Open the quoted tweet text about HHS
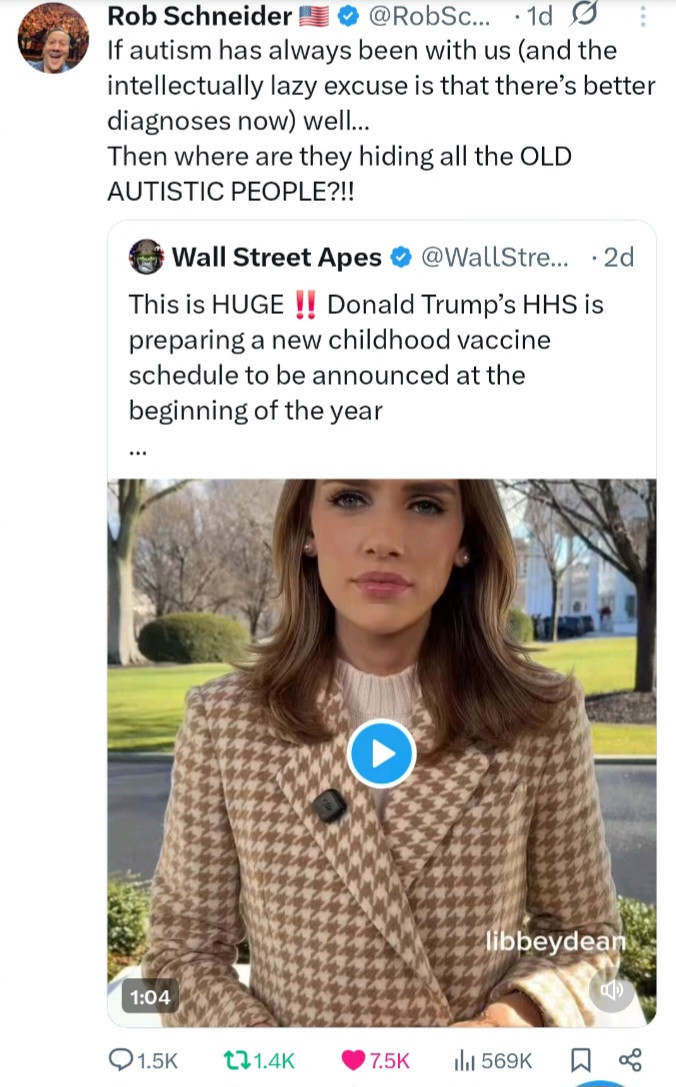 [365, 357]
